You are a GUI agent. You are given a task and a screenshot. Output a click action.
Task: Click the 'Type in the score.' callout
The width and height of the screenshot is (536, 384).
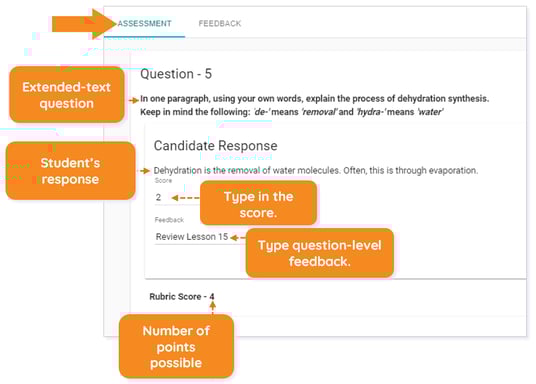[x=258, y=203]
